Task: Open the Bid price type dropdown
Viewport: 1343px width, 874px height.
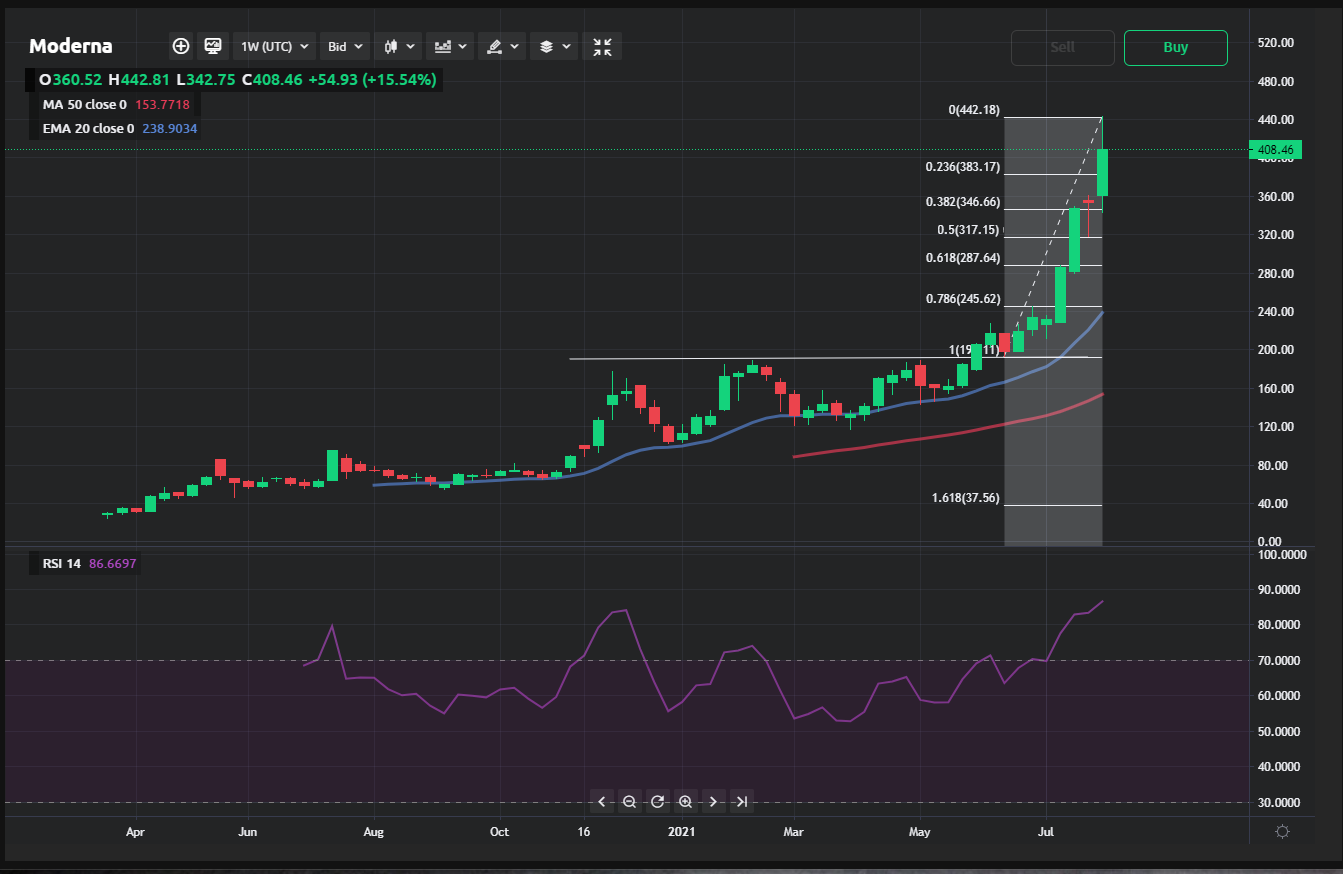Action: coord(345,46)
